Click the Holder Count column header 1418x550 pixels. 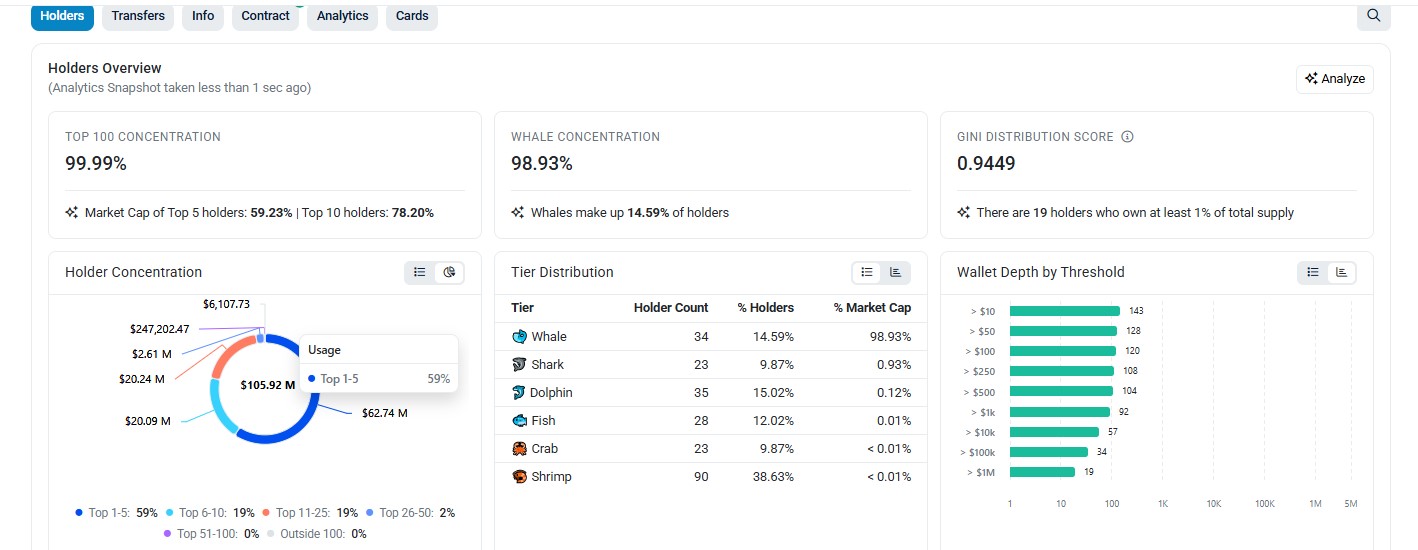[x=671, y=308]
